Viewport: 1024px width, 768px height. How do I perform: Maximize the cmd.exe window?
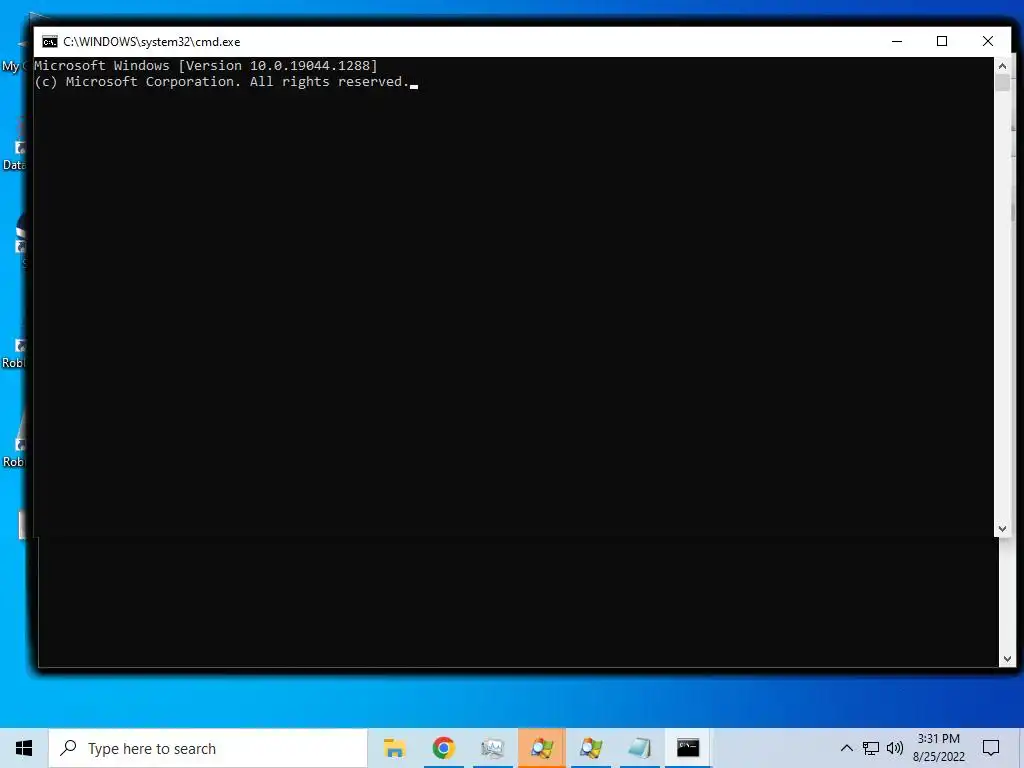942,41
